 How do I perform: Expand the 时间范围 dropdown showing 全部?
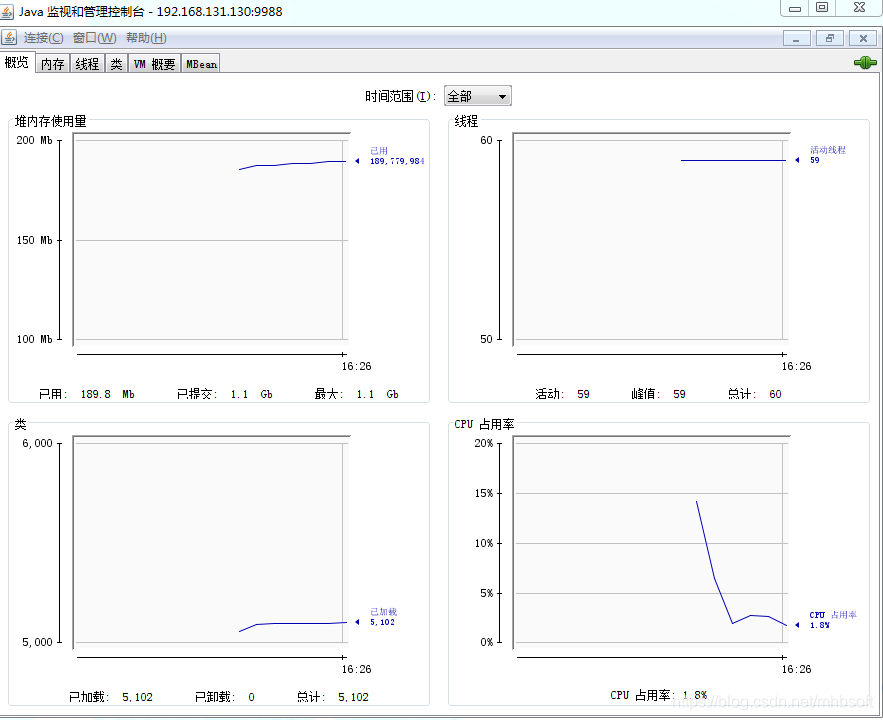click(478, 96)
